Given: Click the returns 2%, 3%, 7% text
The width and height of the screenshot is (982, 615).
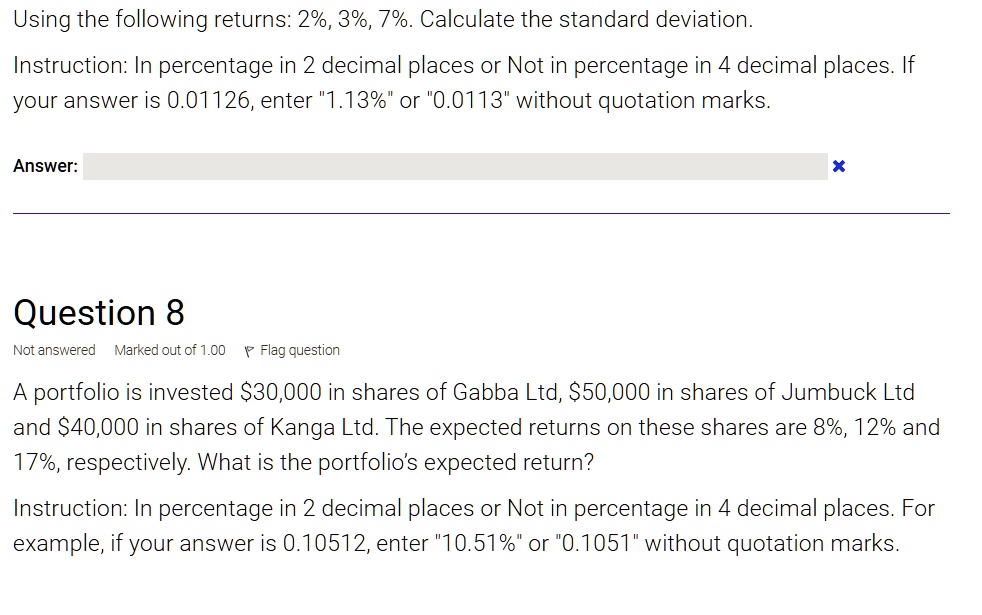Looking at the screenshot, I should pos(355,19).
